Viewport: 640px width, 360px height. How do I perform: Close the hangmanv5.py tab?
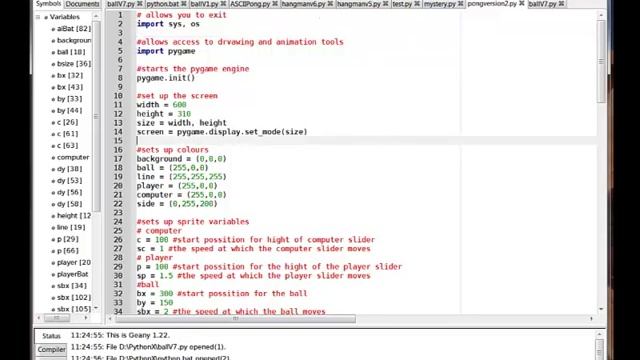point(385,4)
